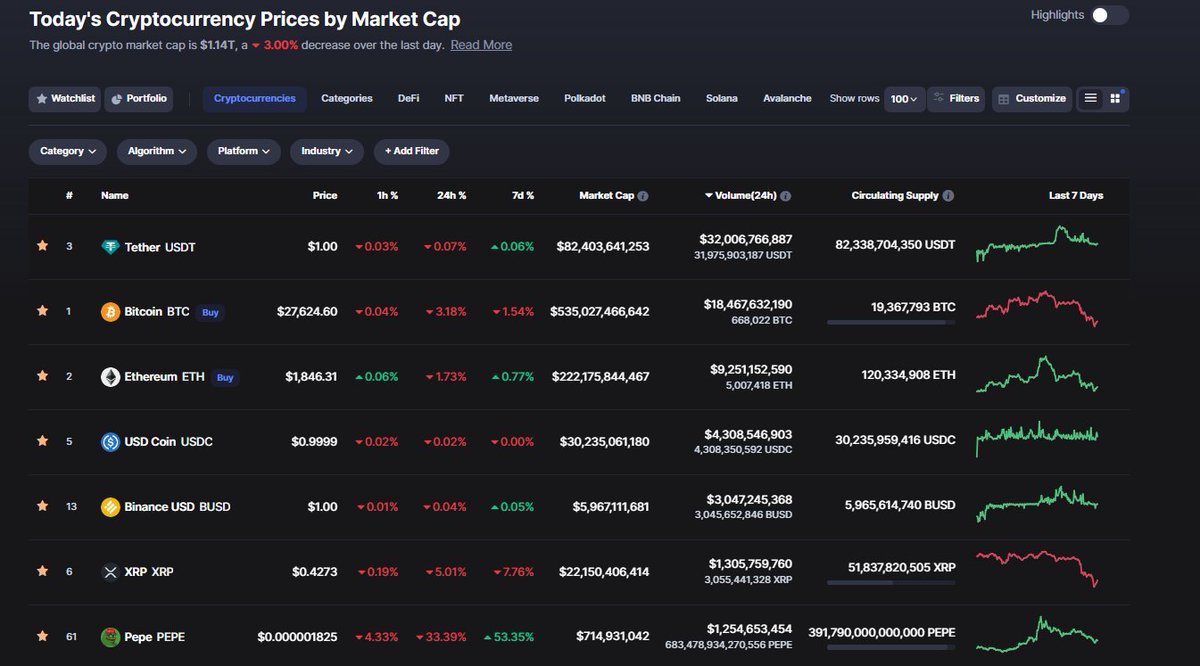
Task: Open the Solana tab
Action: click(722, 99)
